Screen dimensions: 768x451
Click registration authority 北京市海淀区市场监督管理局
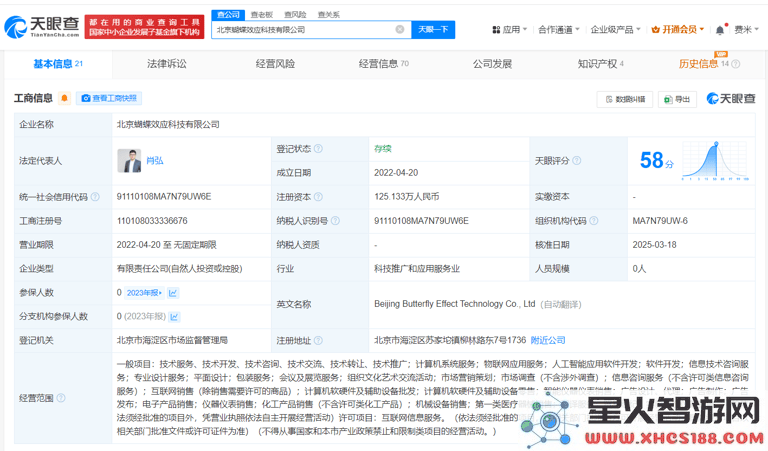[x=172, y=340]
